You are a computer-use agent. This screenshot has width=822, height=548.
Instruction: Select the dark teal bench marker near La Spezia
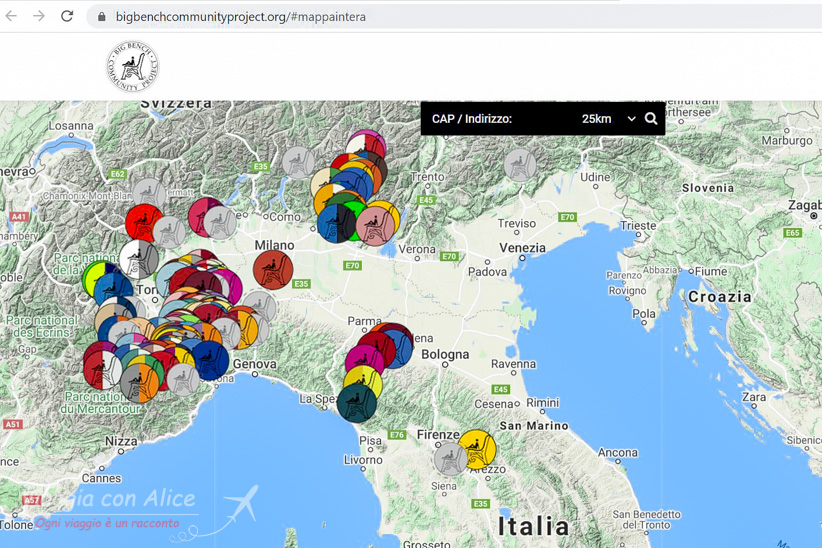point(356,403)
